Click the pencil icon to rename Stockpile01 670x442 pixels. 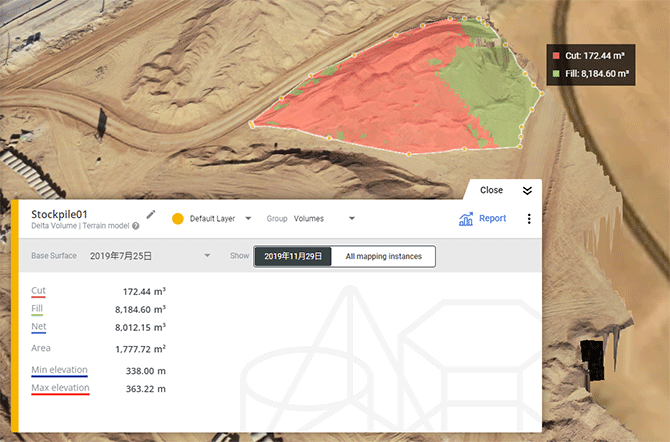(151, 213)
